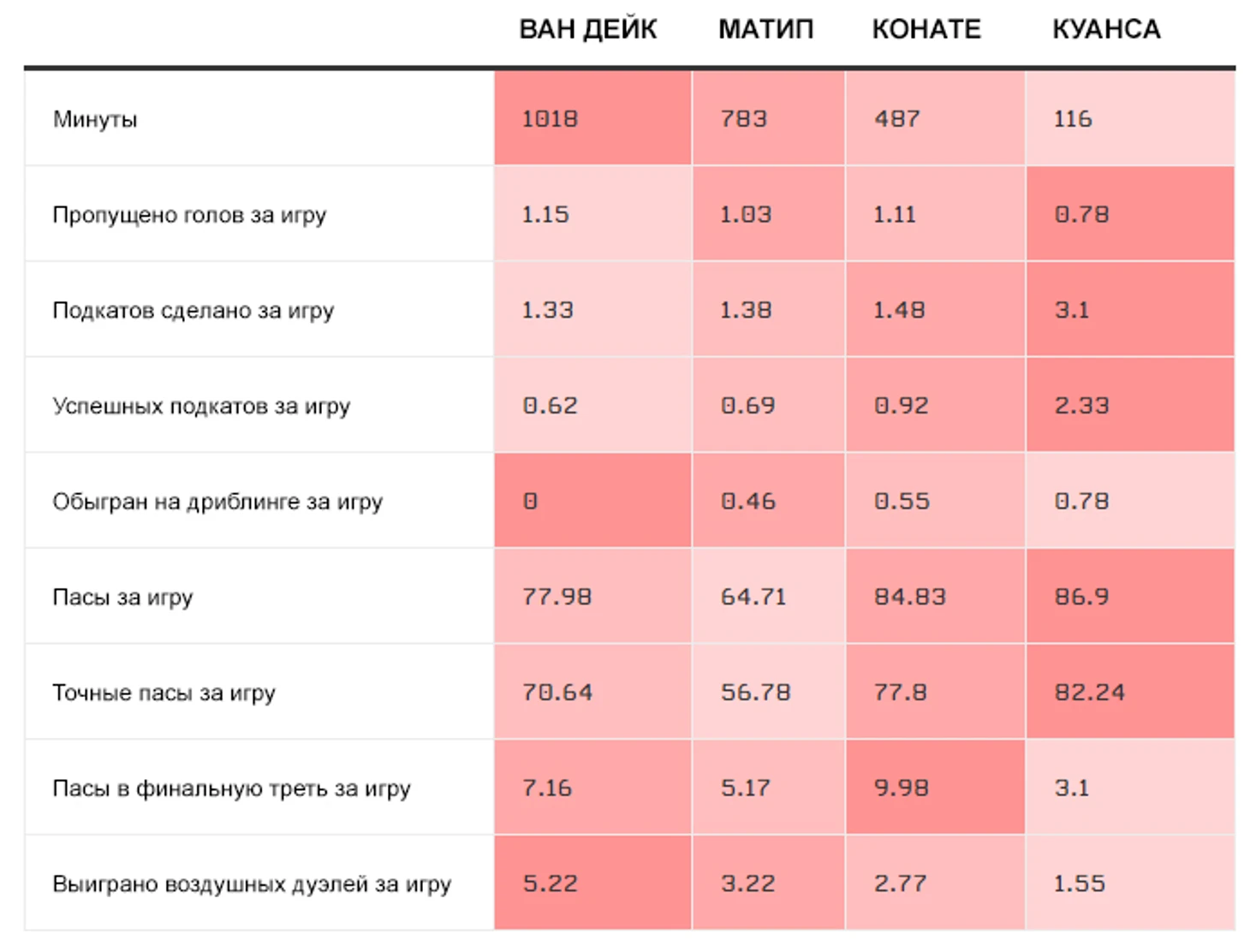Select the КУАНСА column header
The height and width of the screenshot is (952, 1250).
pyautogui.click(x=1106, y=30)
